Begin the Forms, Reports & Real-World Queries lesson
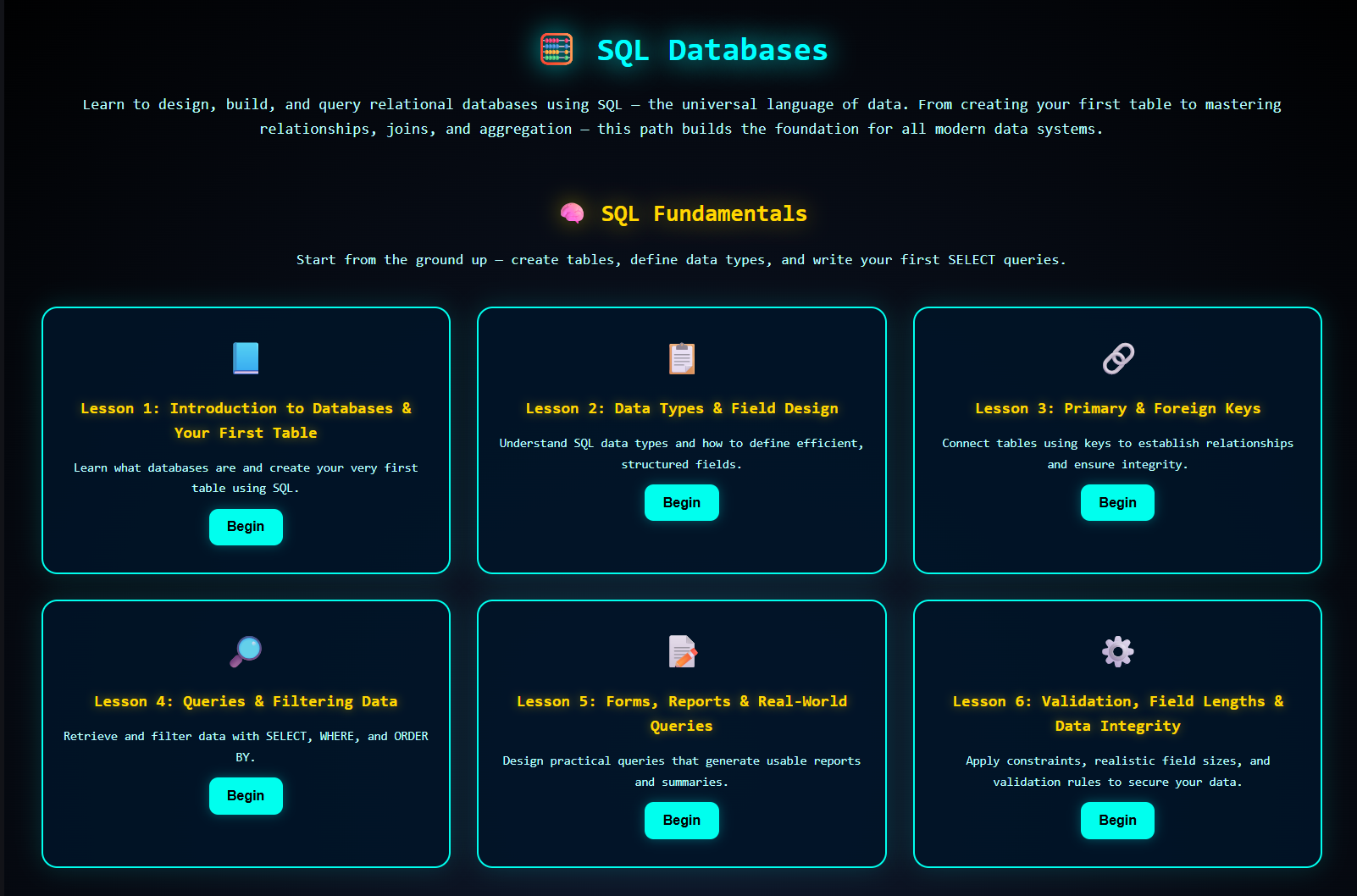The width and height of the screenshot is (1357, 896). (x=681, y=820)
